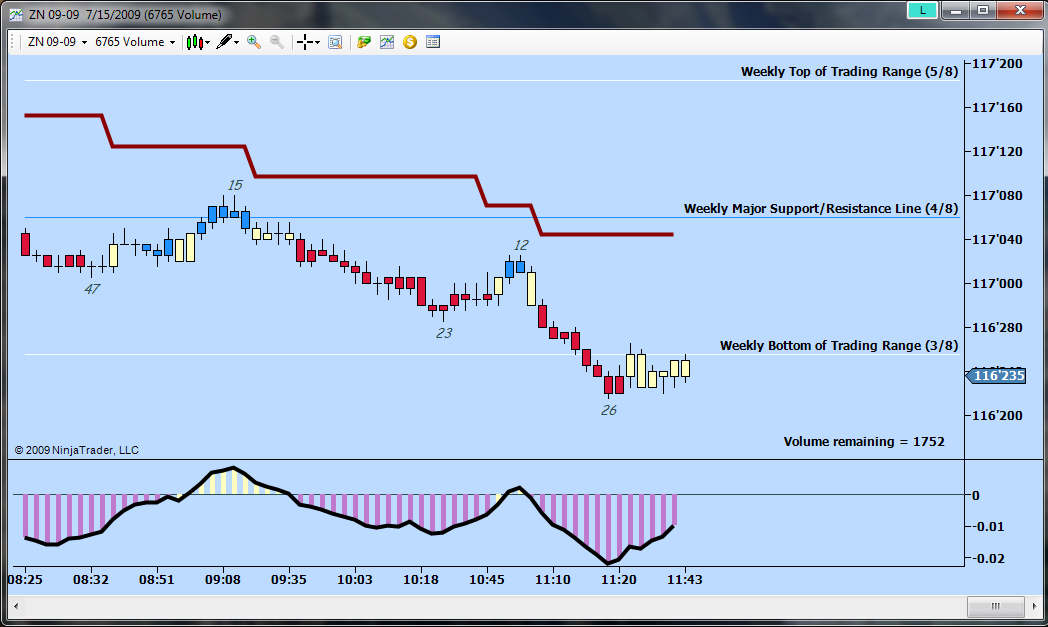
Task: Click the Weekly Bottom of Trading Range label
Action: click(839, 346)
